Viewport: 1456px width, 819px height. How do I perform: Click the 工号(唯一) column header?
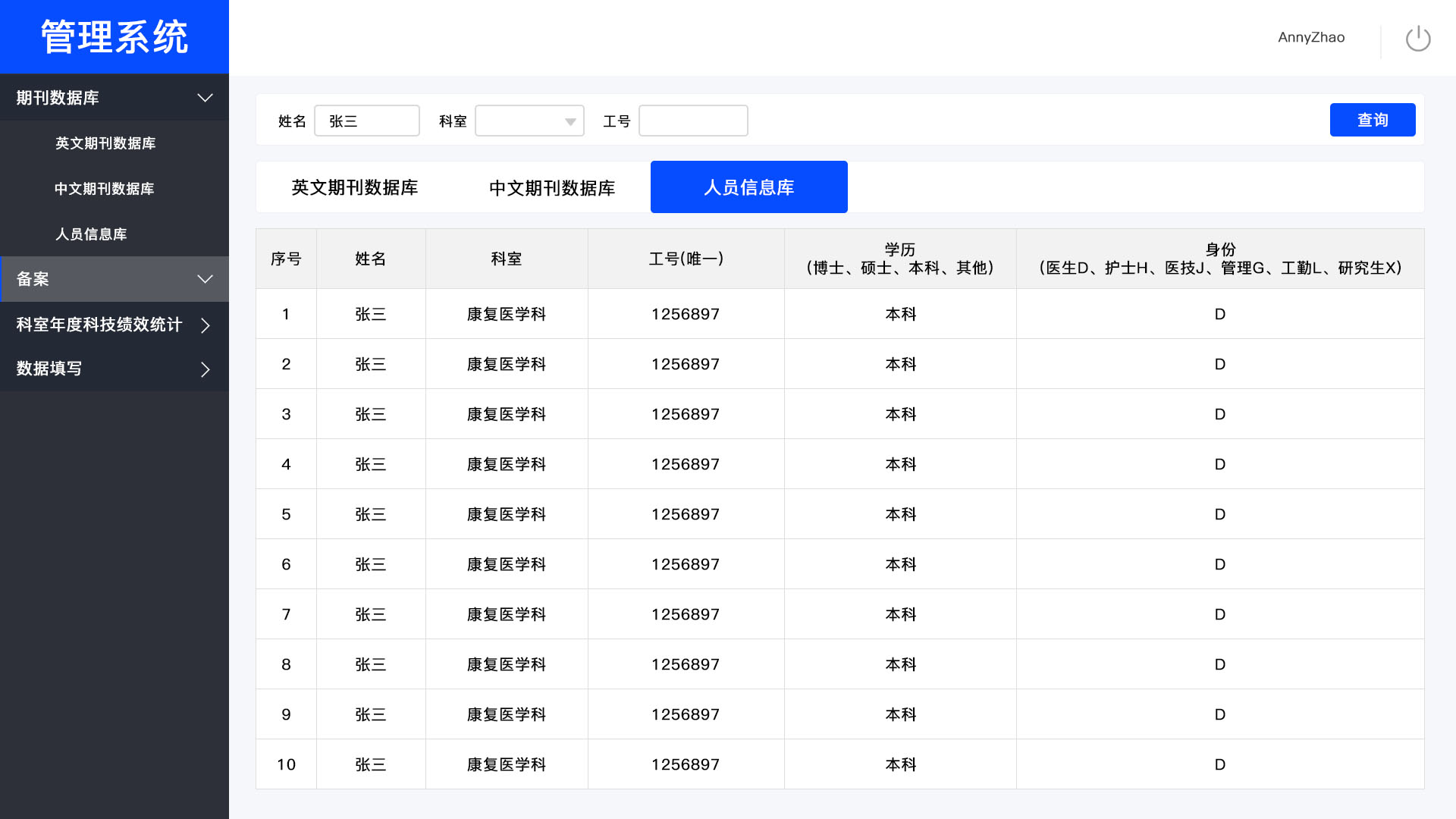coord(686,259)
